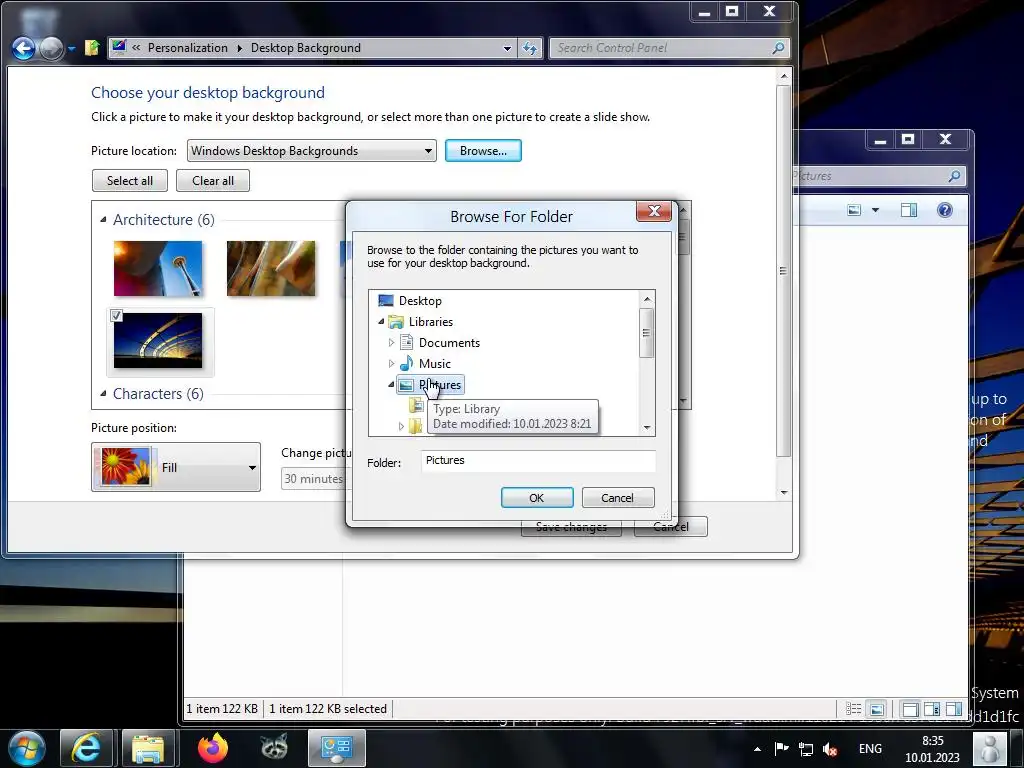
Task: Launch Firefox from the taskbar
Action: click(x=213, y=748)
